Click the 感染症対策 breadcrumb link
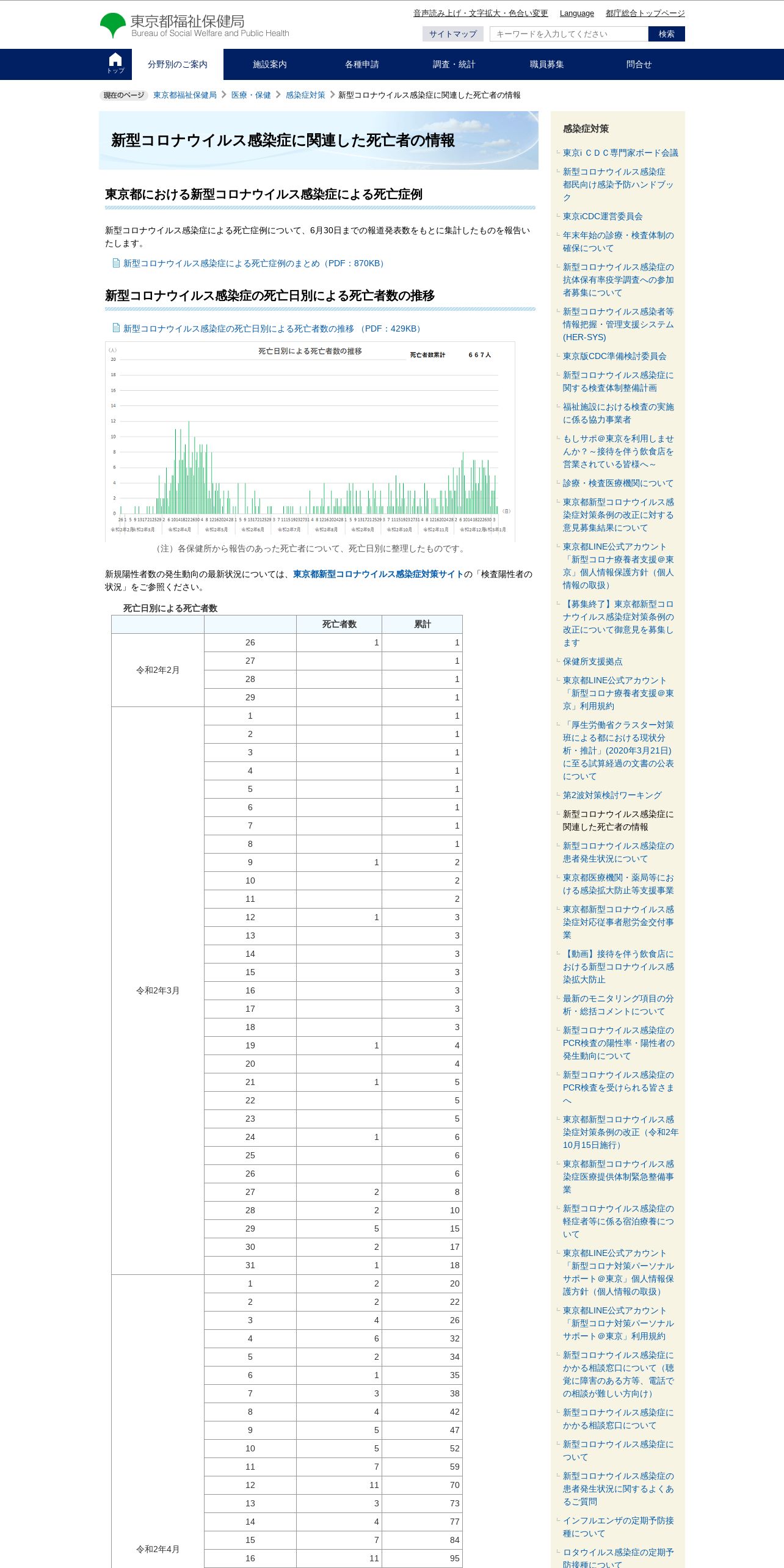Viewport: 784px width, 1568px height. tap(305, 95)
